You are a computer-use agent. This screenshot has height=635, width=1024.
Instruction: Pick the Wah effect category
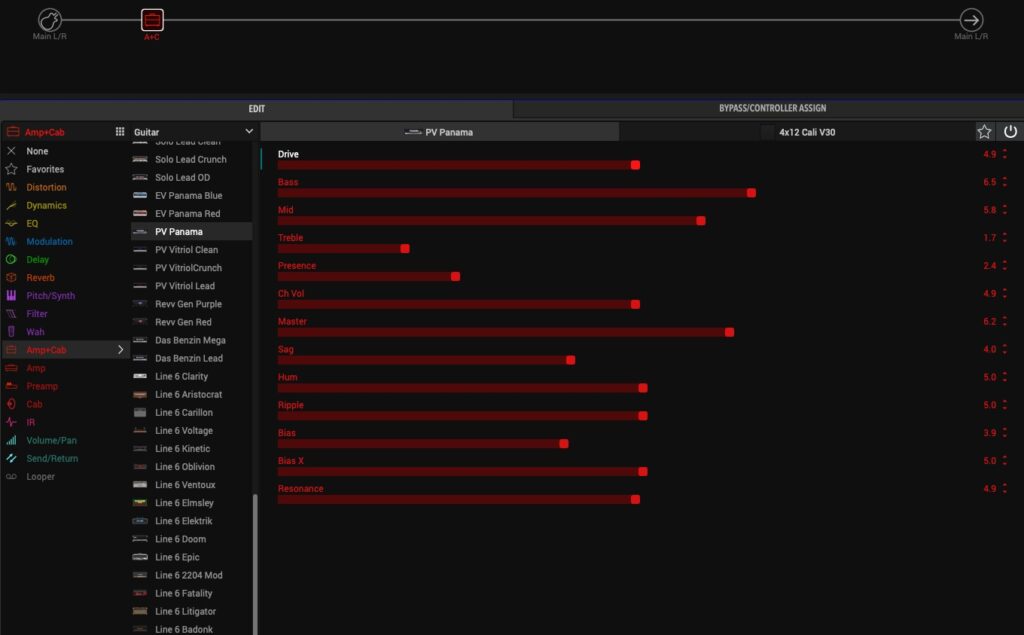point(35,332)
